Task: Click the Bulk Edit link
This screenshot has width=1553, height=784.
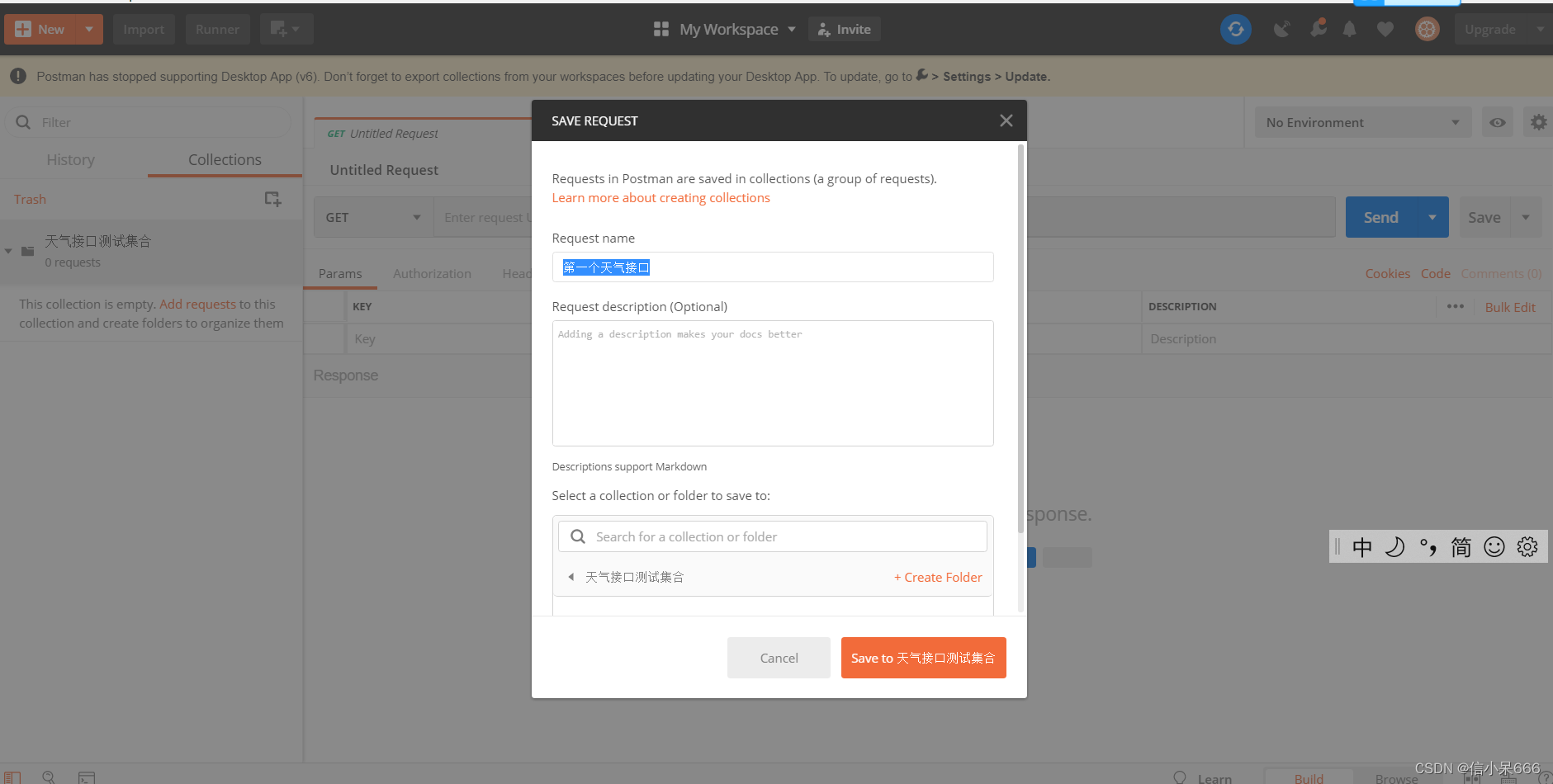Action: (x=1510, y=307)
